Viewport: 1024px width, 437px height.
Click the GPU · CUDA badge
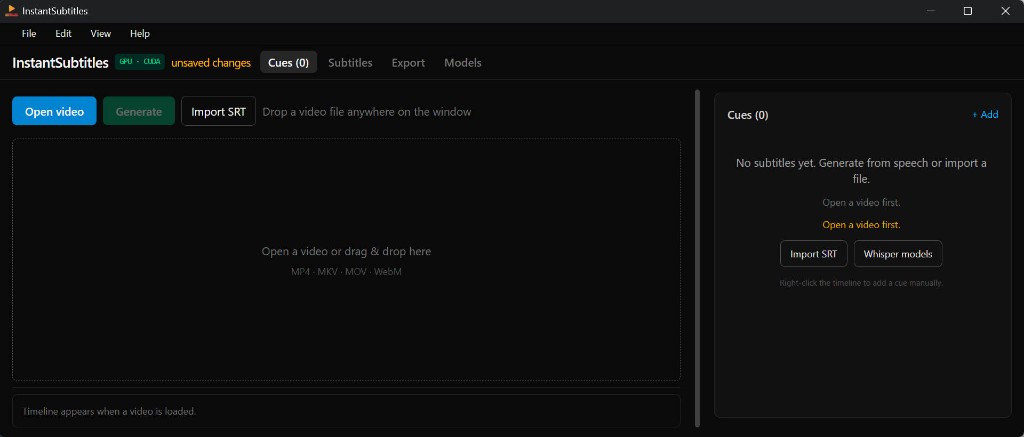(140, 62)
